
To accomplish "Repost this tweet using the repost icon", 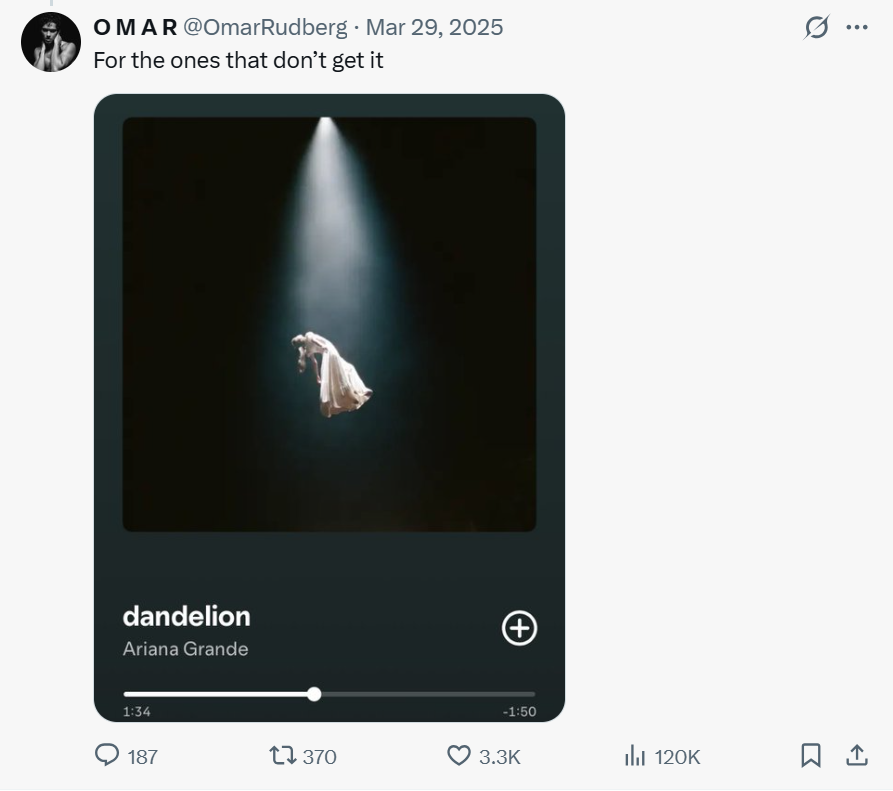I will click(283, 755).
